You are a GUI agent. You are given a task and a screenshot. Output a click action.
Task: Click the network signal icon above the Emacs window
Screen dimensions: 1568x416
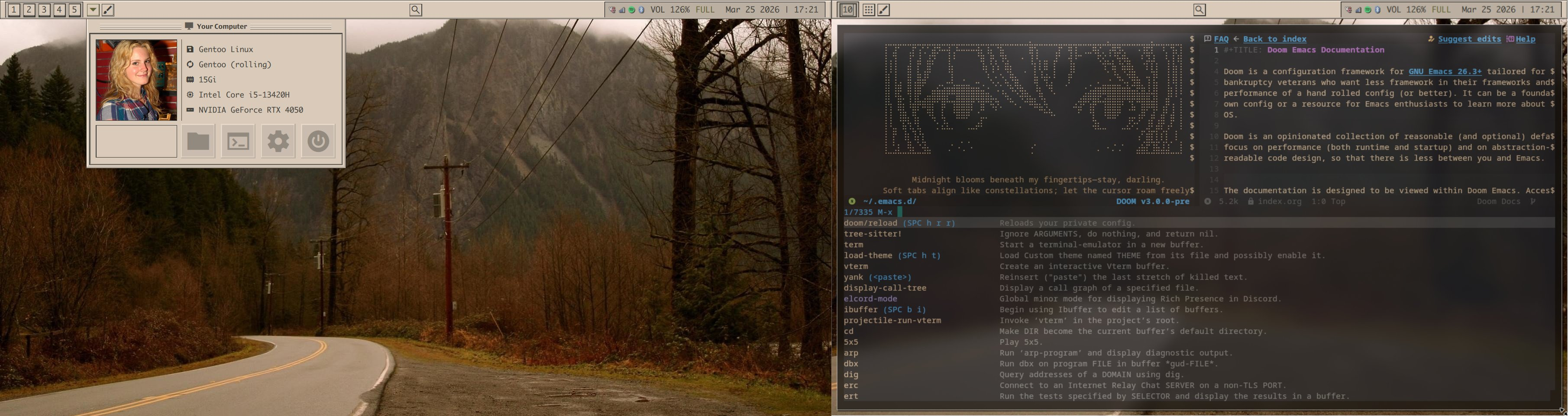click(x=1358, y=10)
